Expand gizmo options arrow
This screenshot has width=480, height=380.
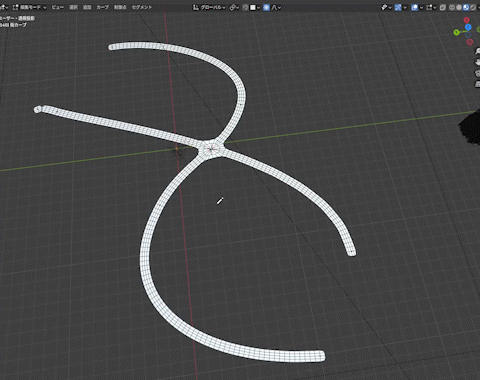(405, 7)
